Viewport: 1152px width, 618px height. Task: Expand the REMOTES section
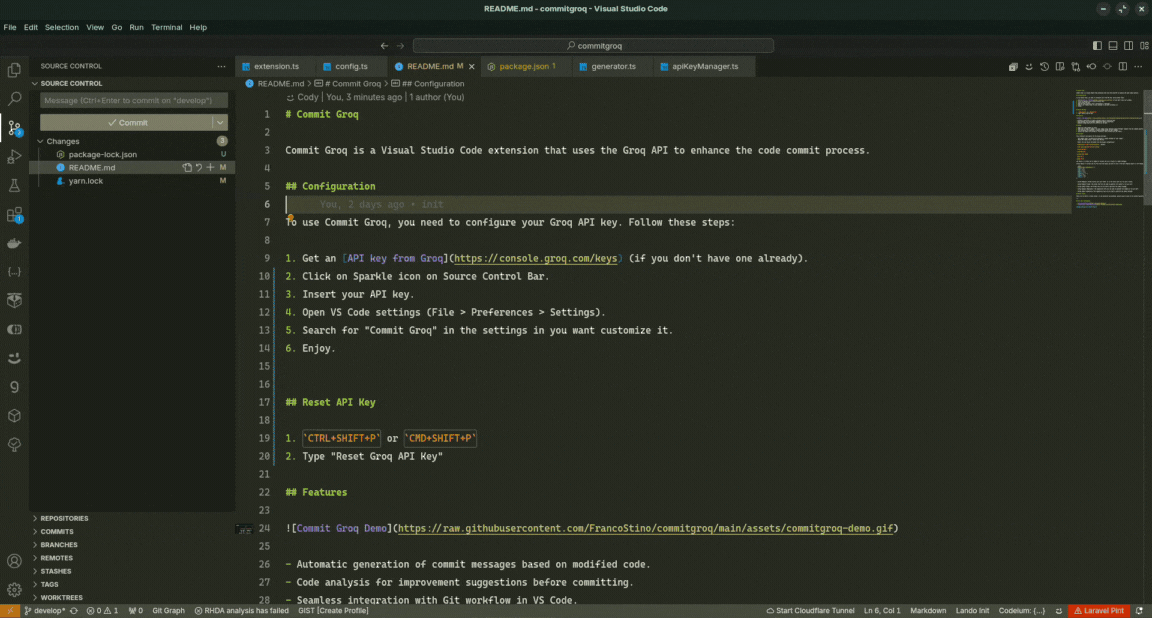pos(57,558)
